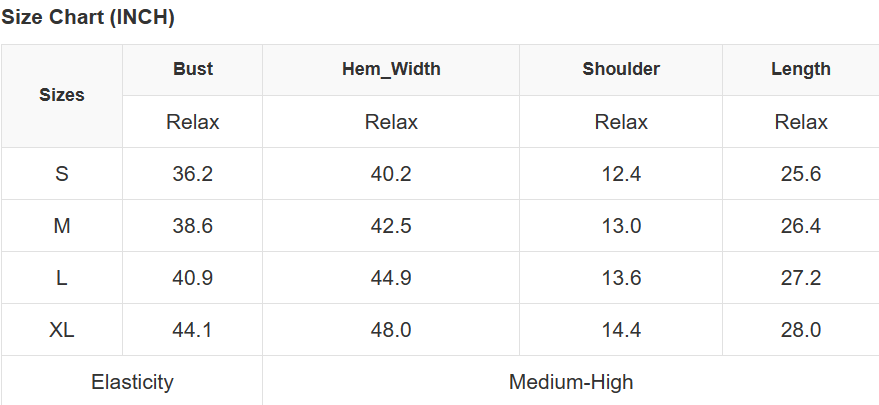The width and height of the screenshot is (879, 405).
Task: Click the Length column header
Action: [x=801, y=69]
